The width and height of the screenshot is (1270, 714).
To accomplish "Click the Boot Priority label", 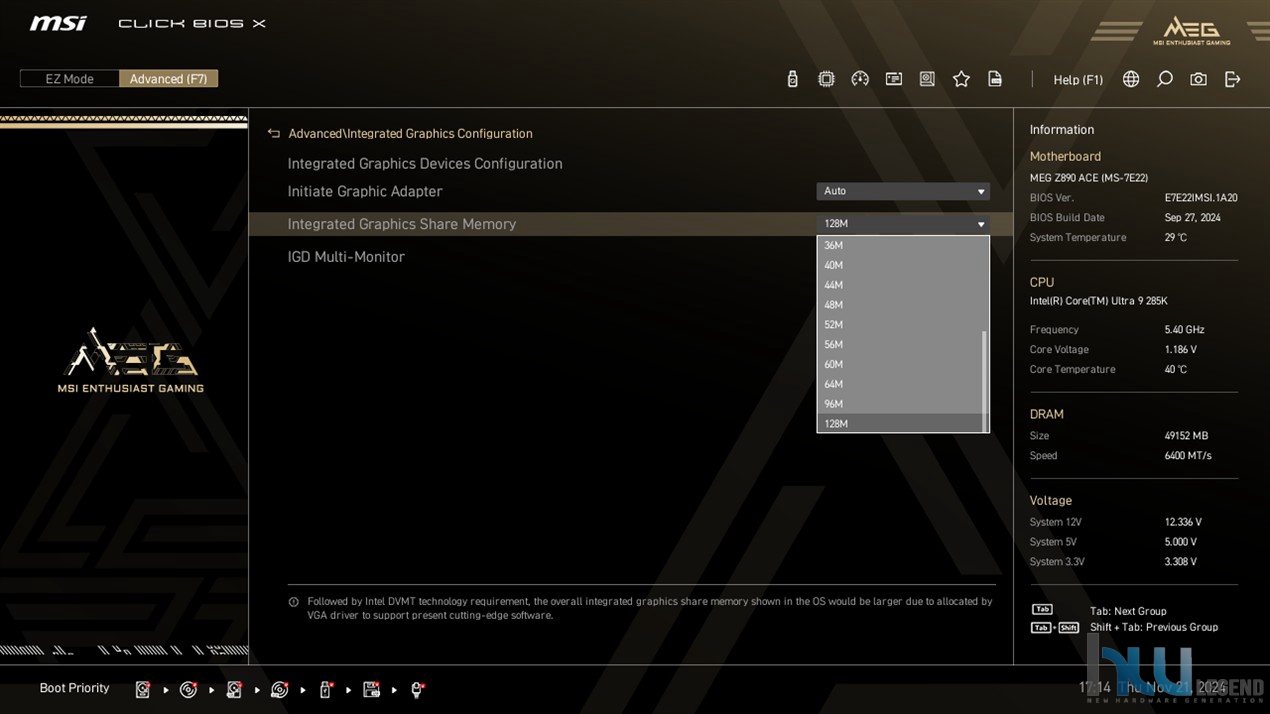I will click(x=74, y=688).
